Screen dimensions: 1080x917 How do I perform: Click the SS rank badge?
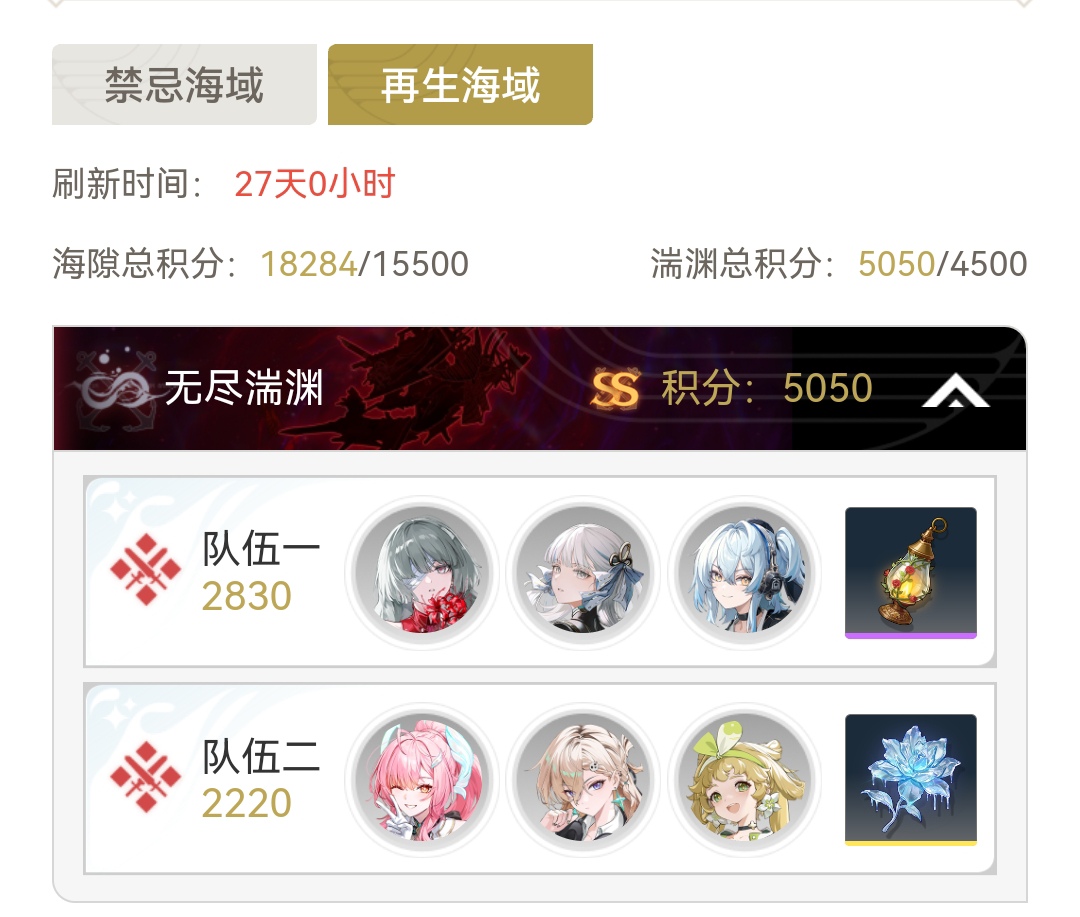(x=614, y=389)
